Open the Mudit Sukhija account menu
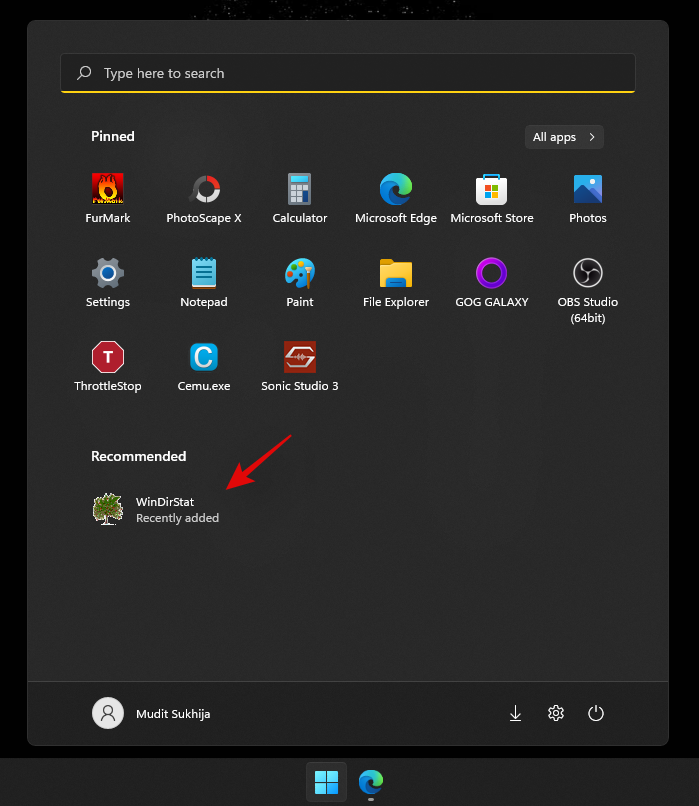 point(152,713)
